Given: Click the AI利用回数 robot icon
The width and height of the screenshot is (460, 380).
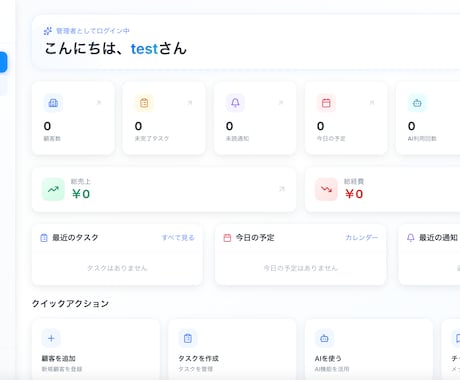Looking at the screenshot, I should (x=417, y=103).
